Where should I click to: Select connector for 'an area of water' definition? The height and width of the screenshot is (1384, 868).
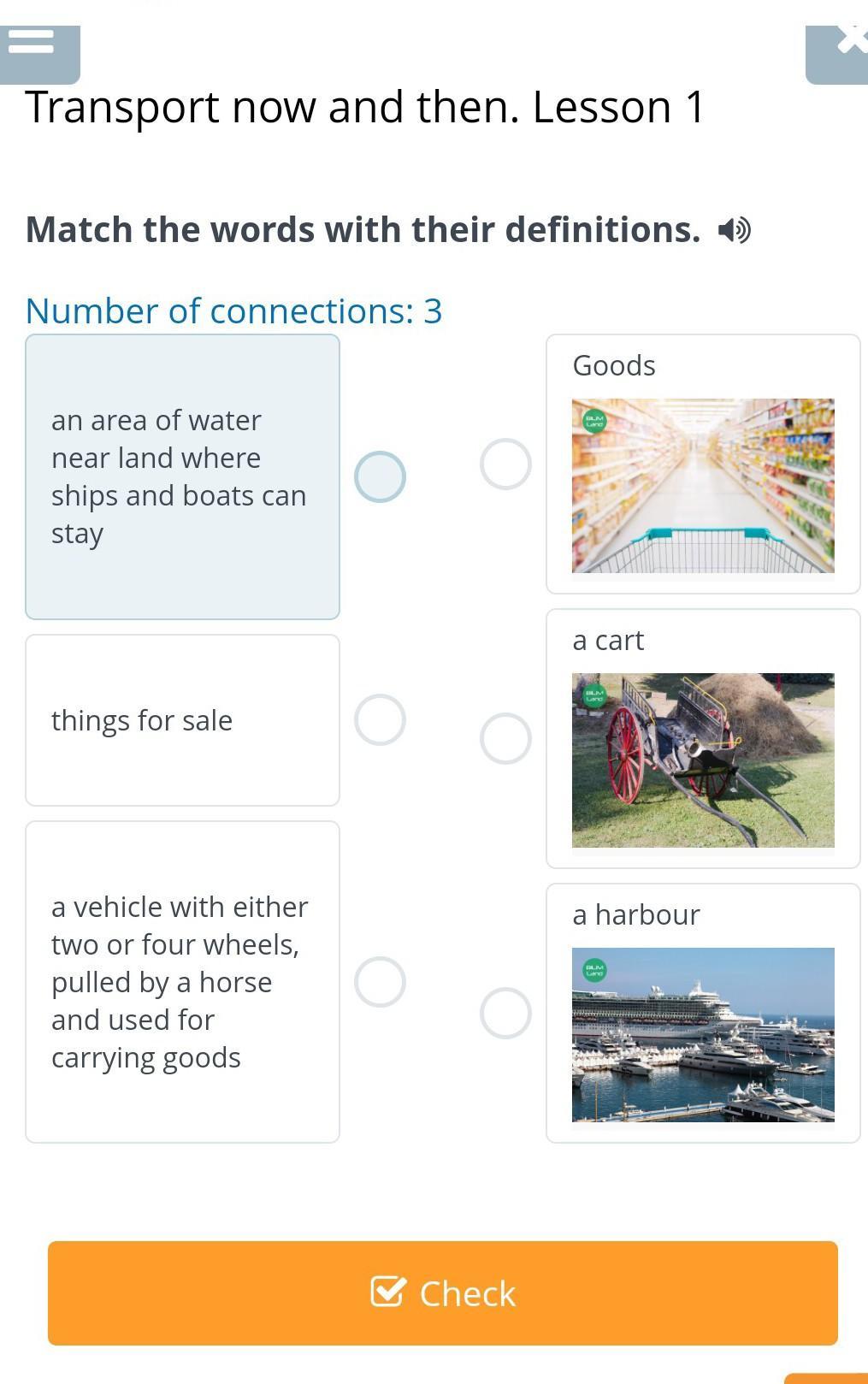click(380, 476)
